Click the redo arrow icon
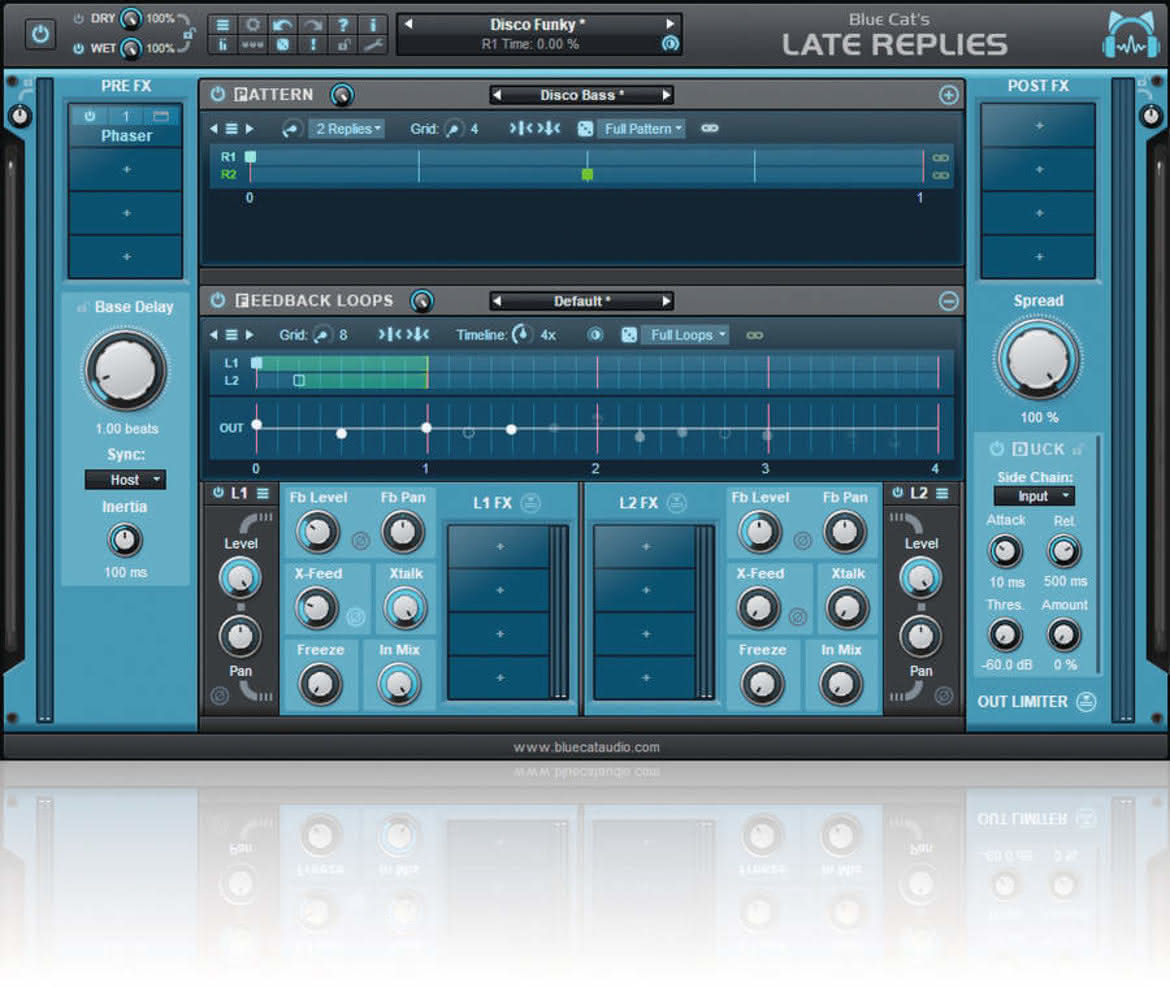The height and width of the screenshot is (987, 1170). coord(313,25)
